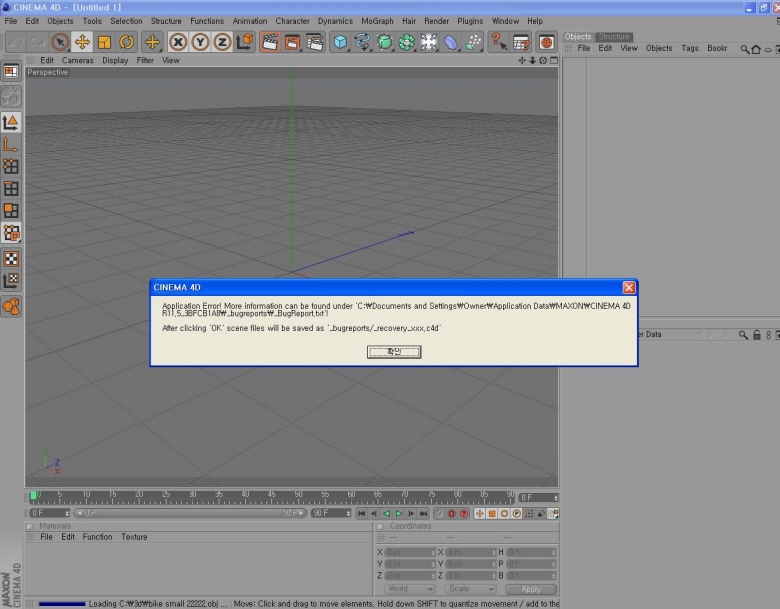
Task: Jump to the animation start
Action: click(362, 513)
